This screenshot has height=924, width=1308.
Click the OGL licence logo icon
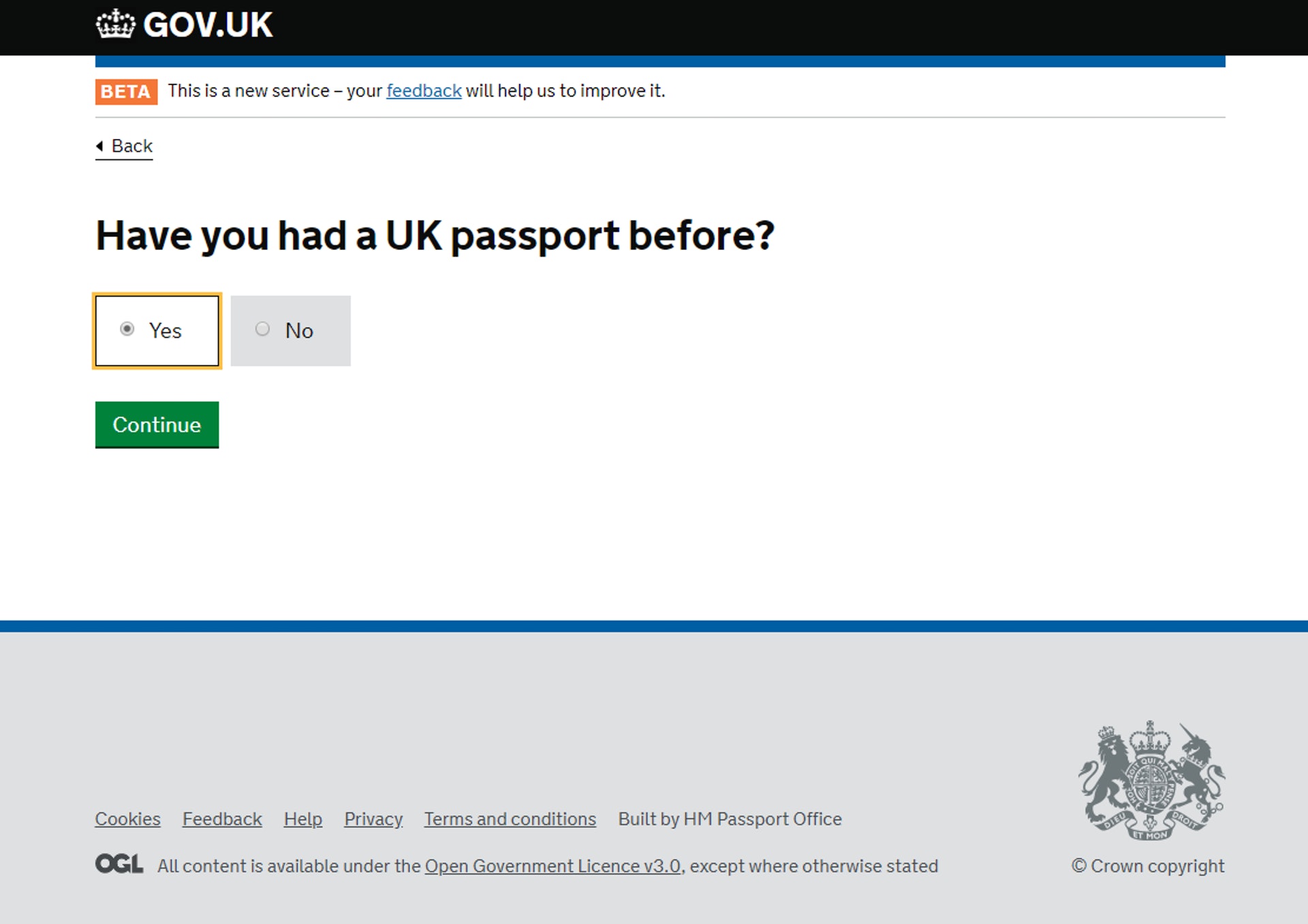pyautogui.click(x=120, y=865)
